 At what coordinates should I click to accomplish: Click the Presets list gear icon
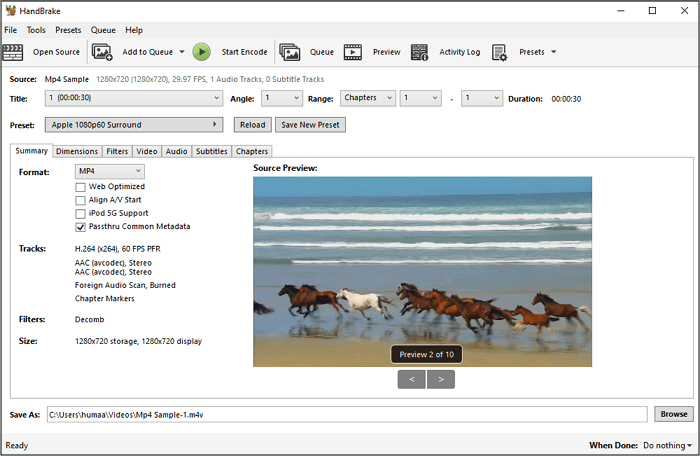[x=500, y=52]
